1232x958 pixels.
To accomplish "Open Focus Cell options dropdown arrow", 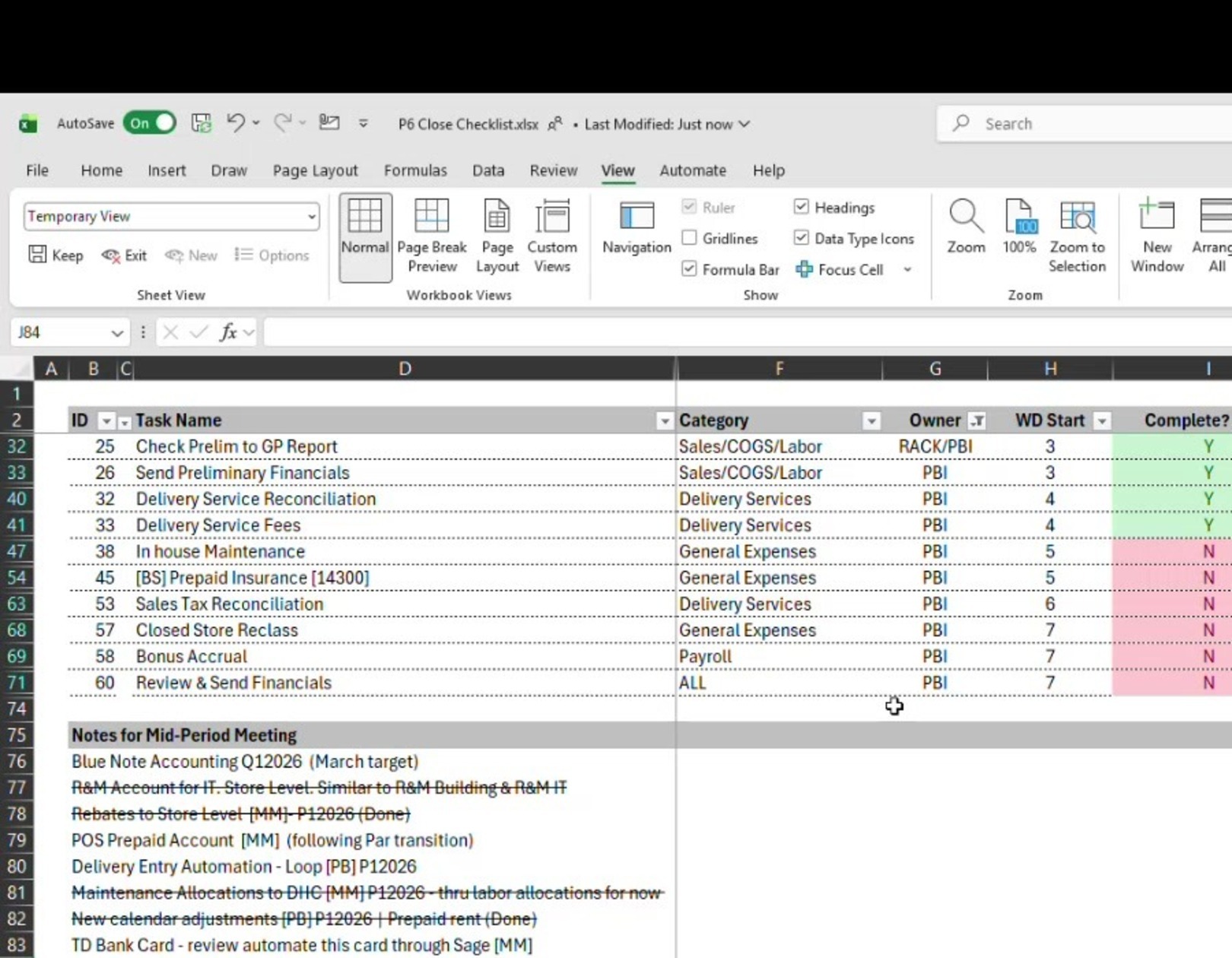I will coord(907,269).
